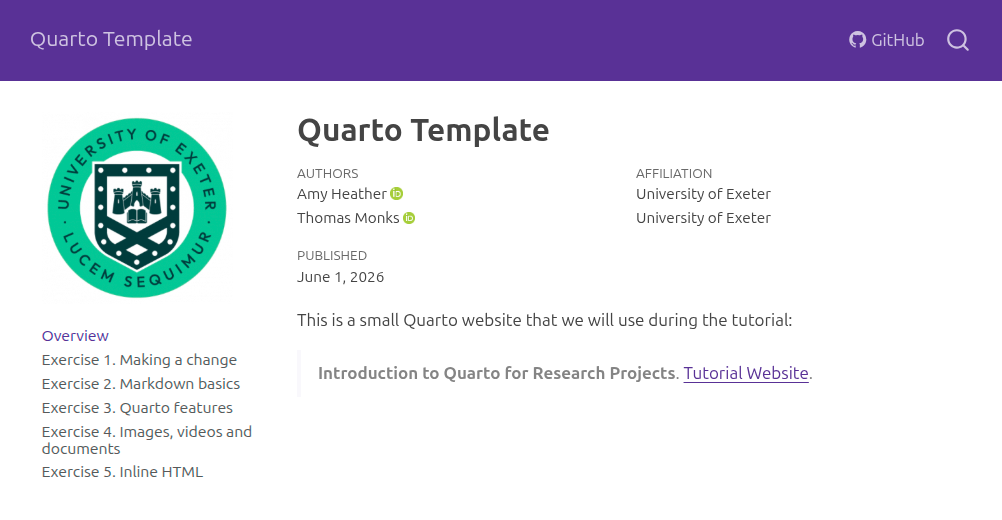Select Overview in the sidebar
Image resolution: width=1002 pixels, height=520 pixels.
coord(75,335)
